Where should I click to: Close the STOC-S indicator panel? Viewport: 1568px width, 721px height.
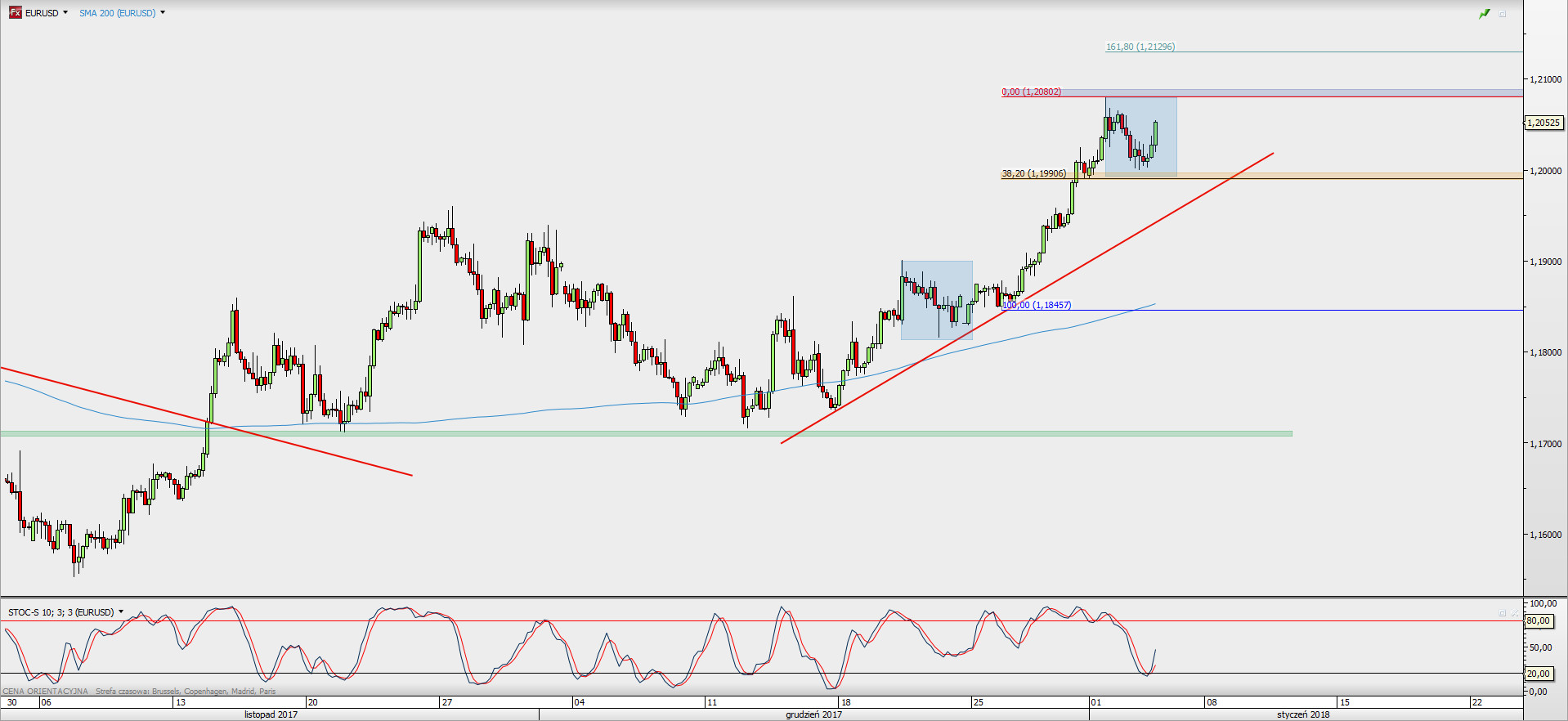click(1515, 612)
